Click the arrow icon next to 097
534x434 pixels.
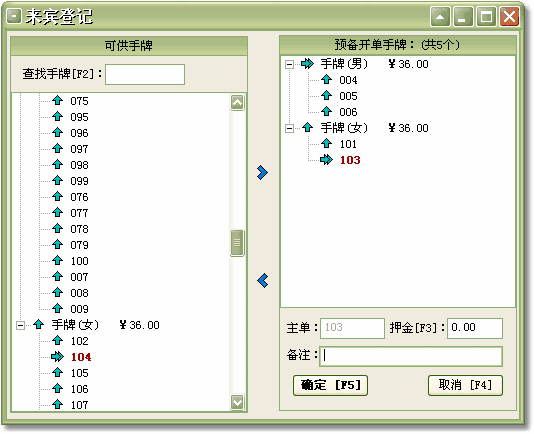(58, 149)
